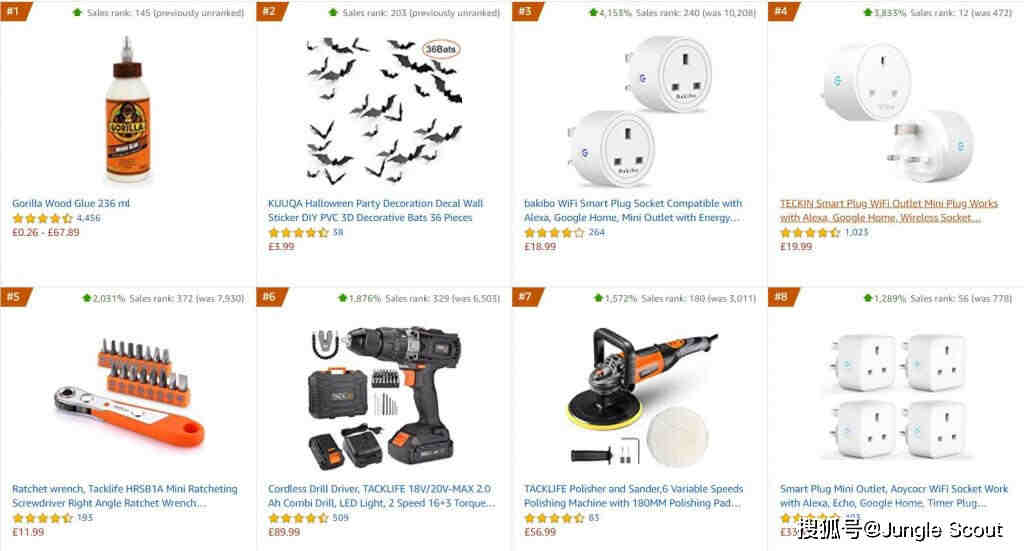This screenshot has width=1024, height=551.
Task: Open the bakibo WiFi Smart Plug link
Action: pyautogui.click(x=633, y=210)
